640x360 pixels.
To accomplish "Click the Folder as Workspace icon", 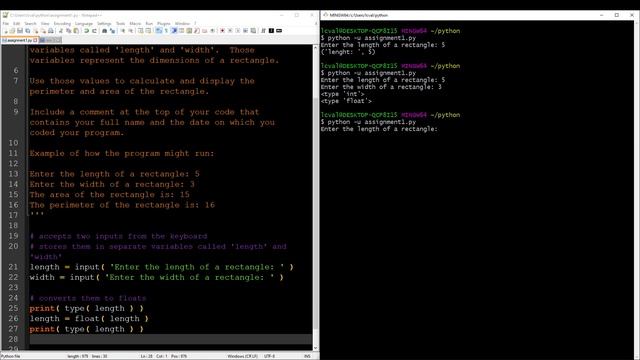I will coord(204,31).
